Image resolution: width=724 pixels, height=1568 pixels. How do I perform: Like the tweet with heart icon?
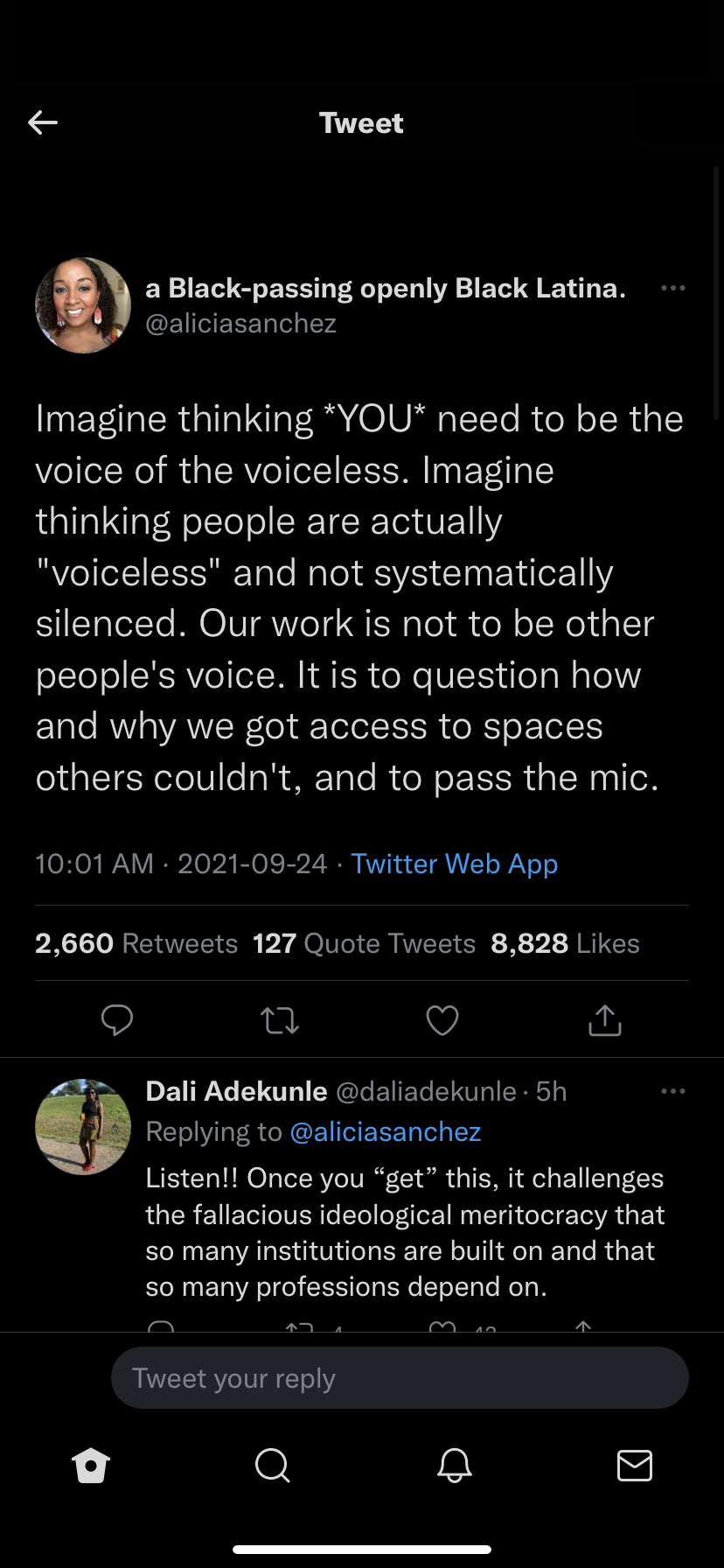click(x=442, y=1020)
